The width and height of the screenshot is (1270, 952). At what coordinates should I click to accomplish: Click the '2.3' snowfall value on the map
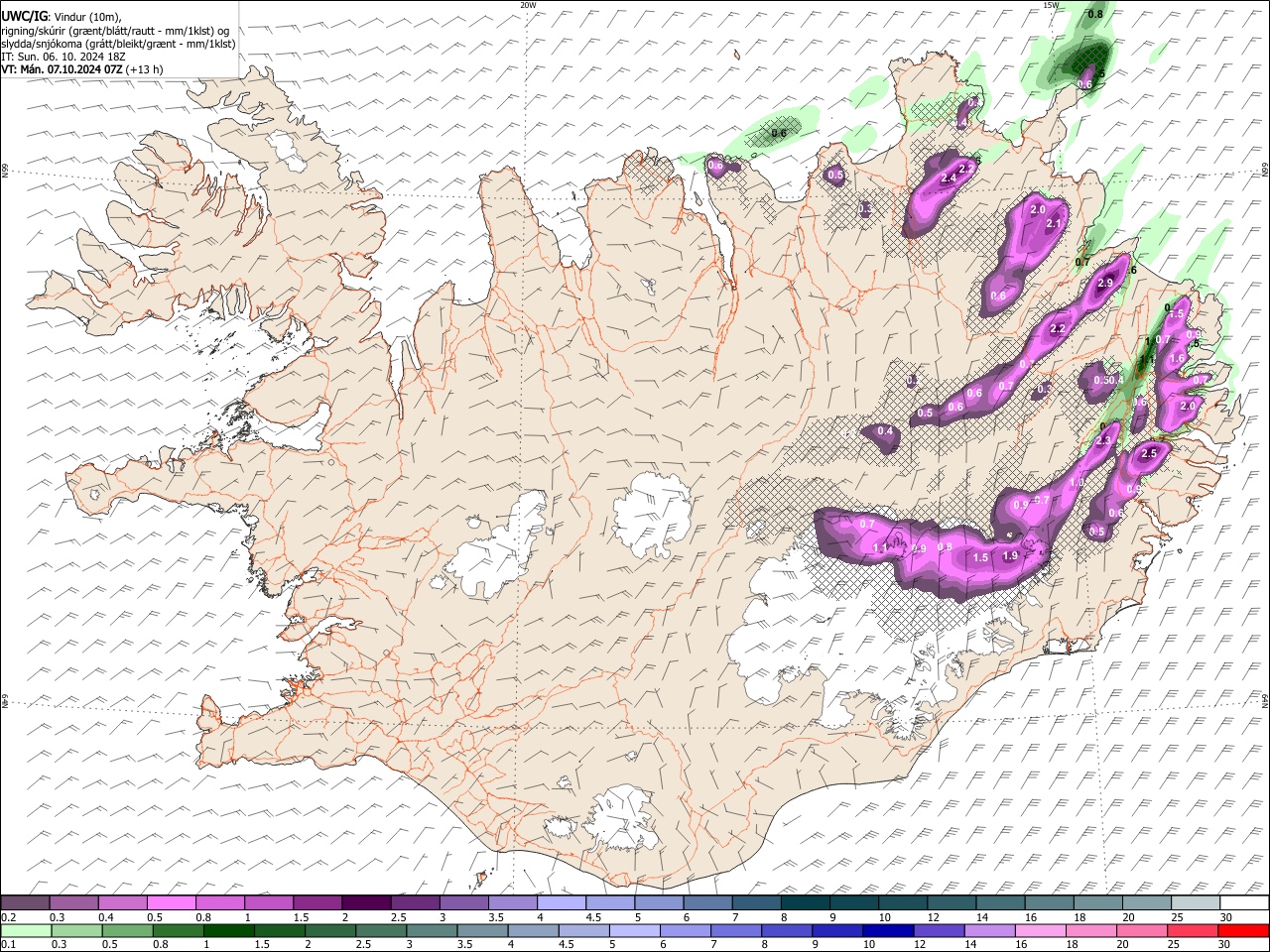click(1102, 440)
